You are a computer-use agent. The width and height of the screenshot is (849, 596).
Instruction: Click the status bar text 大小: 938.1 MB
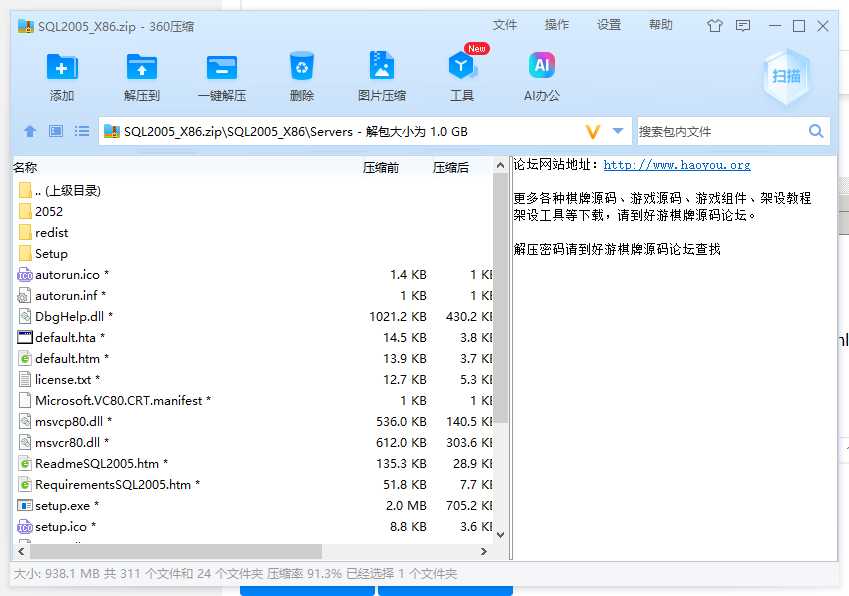coord(56,574)
